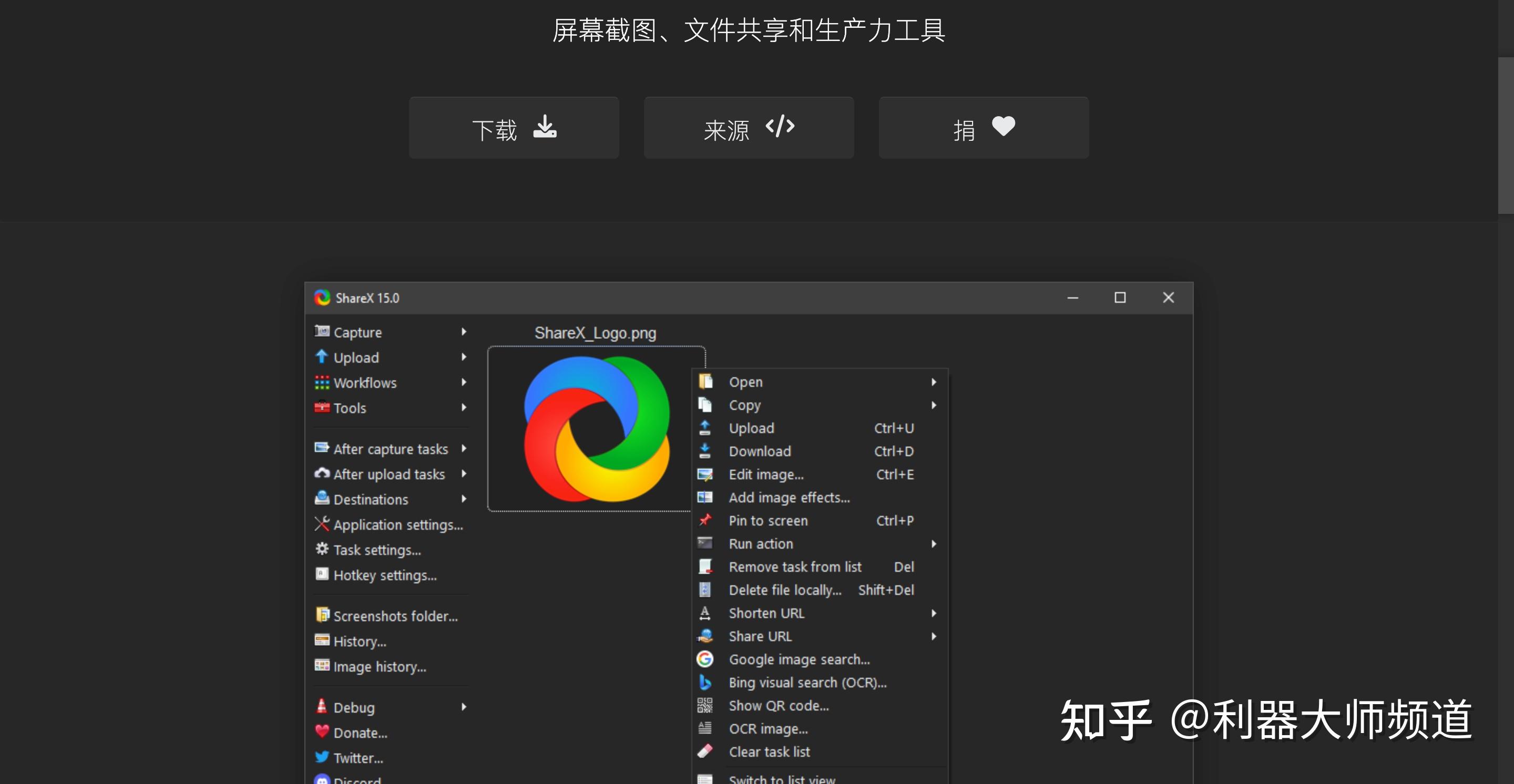Screen dimensions: 1514x784
Task: Click the Bing logo icon in context menu
Action: (x=705, y=683)
